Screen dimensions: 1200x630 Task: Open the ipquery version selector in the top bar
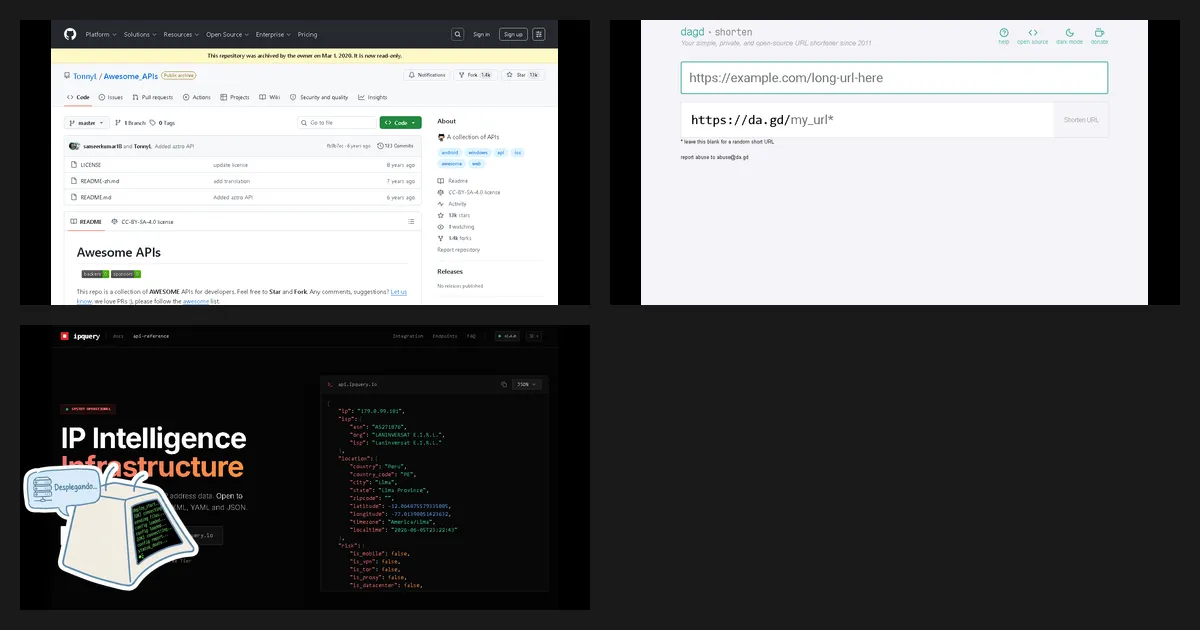point(506,336)
